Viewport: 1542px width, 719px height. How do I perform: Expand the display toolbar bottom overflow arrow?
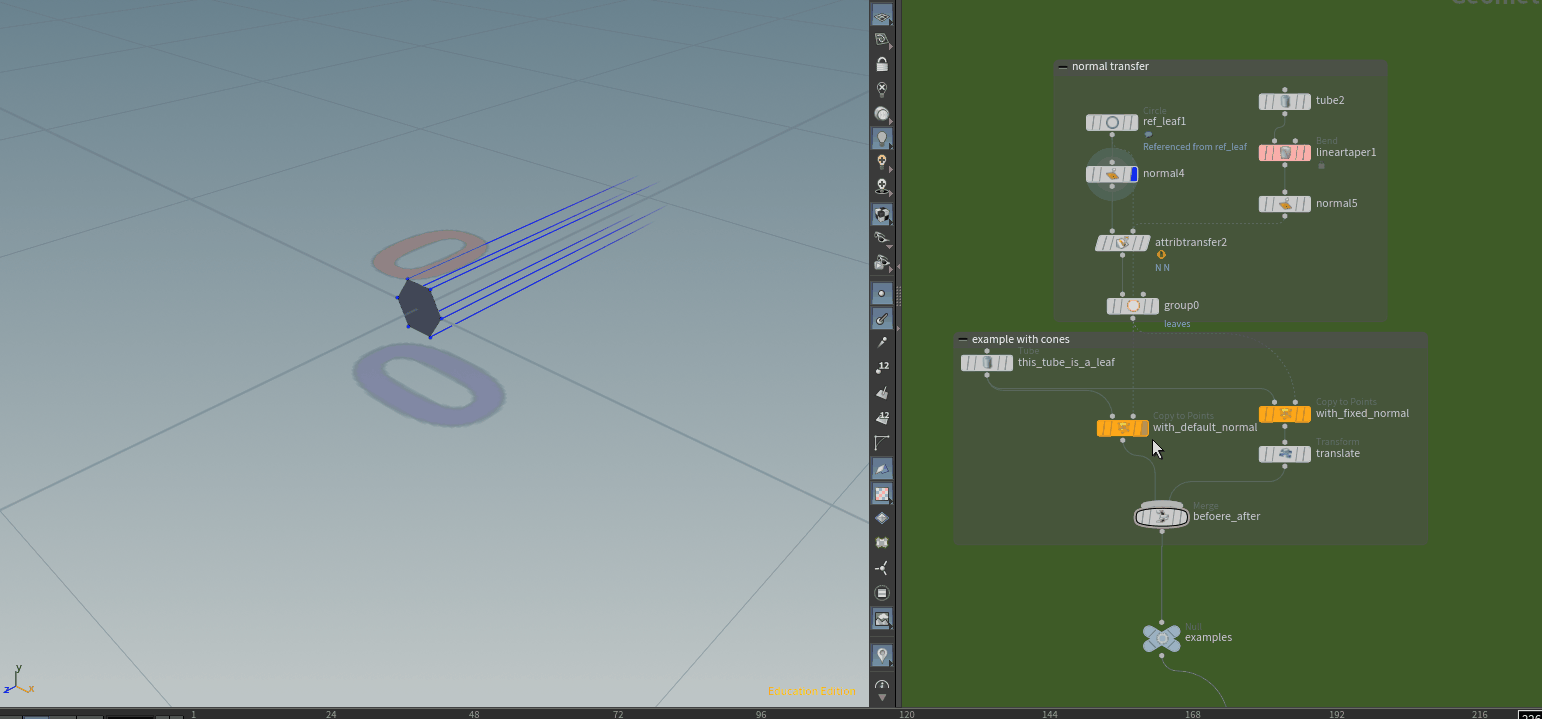(x=881, y=697)
